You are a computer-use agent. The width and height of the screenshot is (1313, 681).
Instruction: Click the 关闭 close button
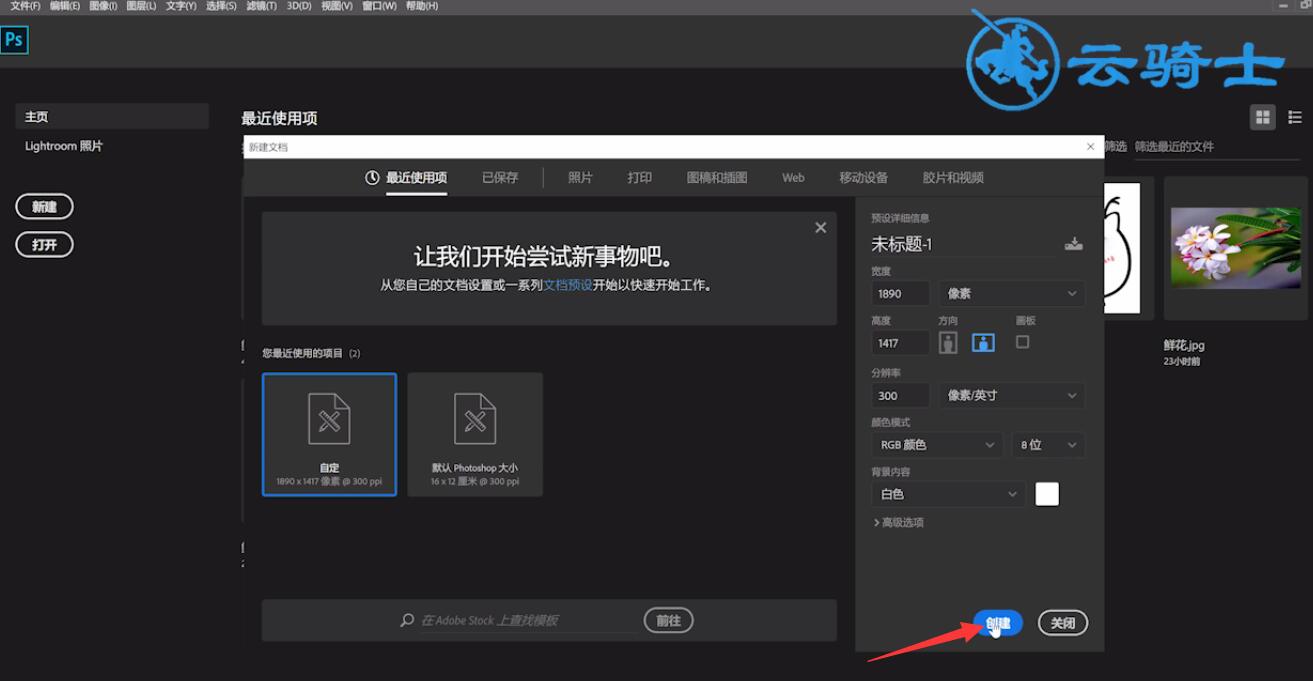(x=1063, y=623)
